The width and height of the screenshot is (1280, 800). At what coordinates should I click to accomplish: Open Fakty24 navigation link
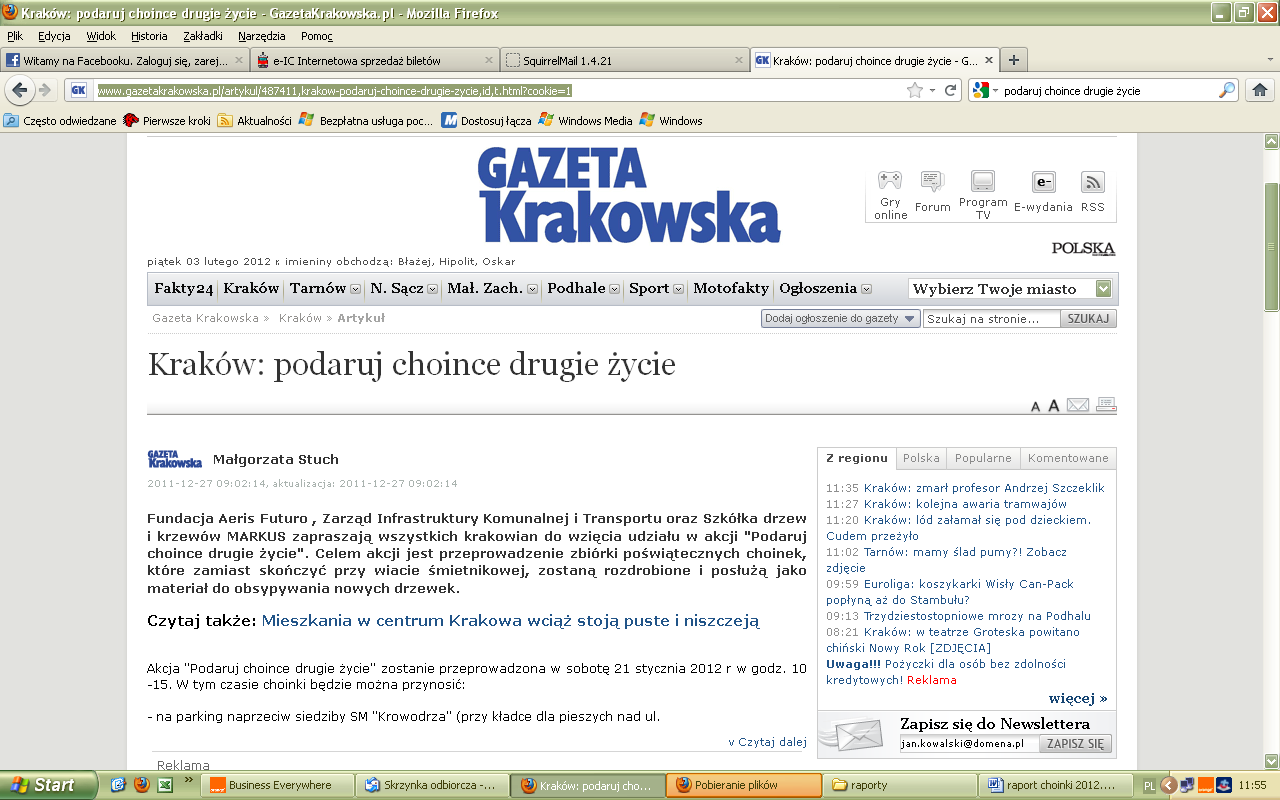coord(184,288)
